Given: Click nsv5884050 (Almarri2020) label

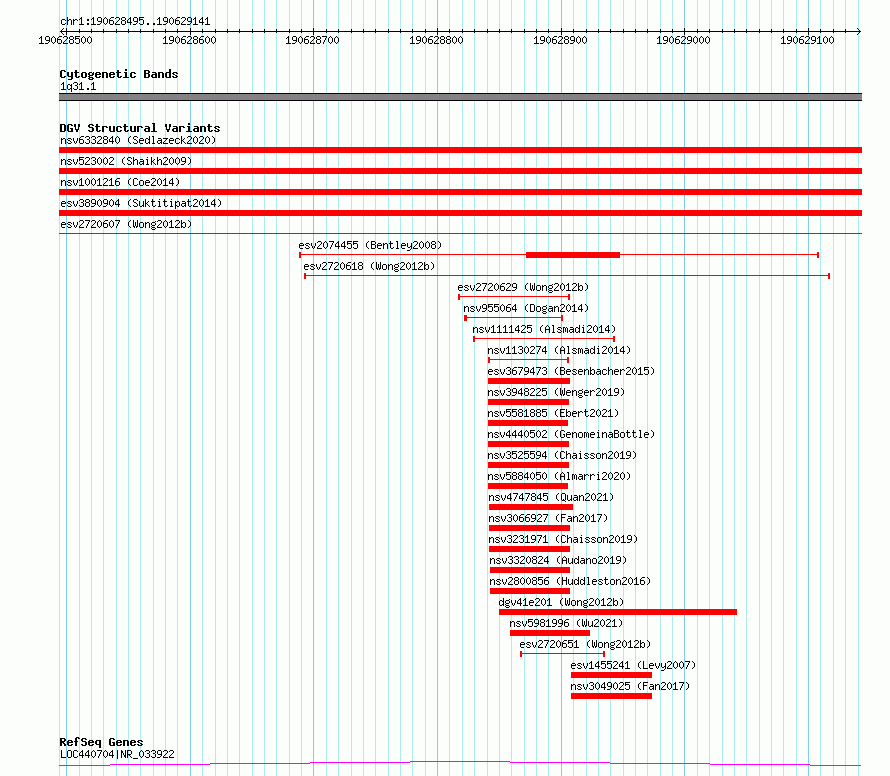Looking at the screenshot, I should click(559, 476).
